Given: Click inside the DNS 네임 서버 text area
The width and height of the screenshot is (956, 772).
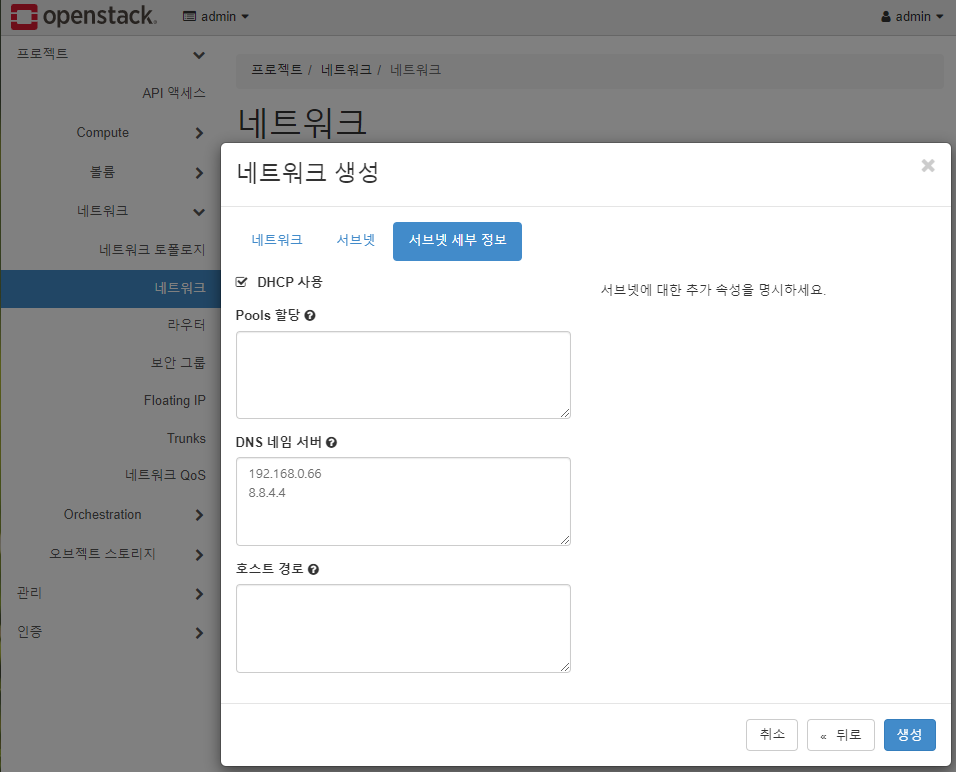Looking at the screenshot, I should click(403, 501).
